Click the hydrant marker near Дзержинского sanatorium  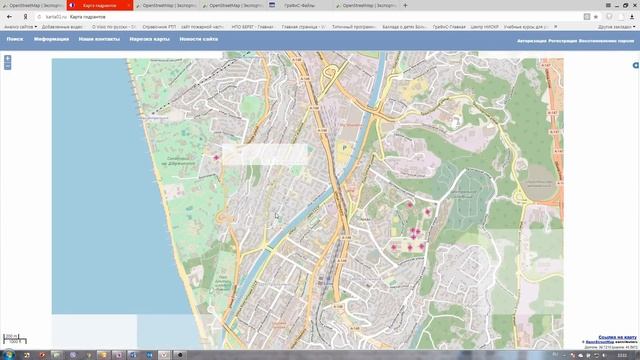click(x=216, y=158)
